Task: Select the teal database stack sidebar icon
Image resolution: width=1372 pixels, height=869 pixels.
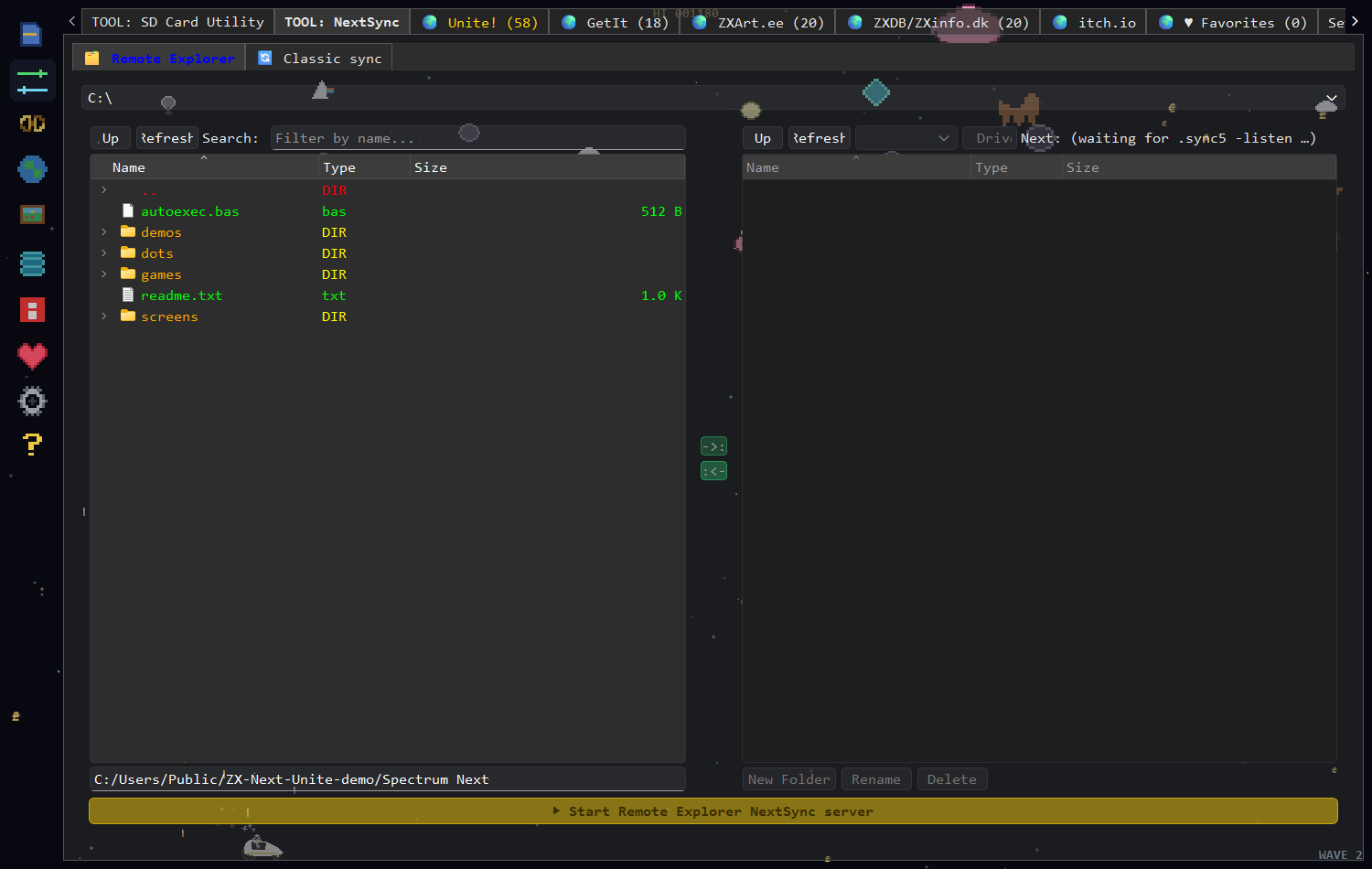Action: 32,263
